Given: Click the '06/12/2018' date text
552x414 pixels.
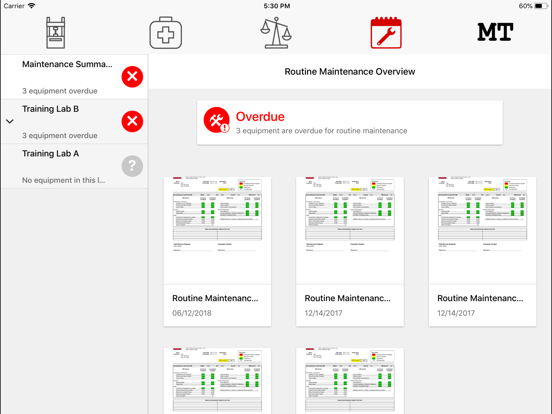Looking at the screenshot, I should click(x=192, y=313).
